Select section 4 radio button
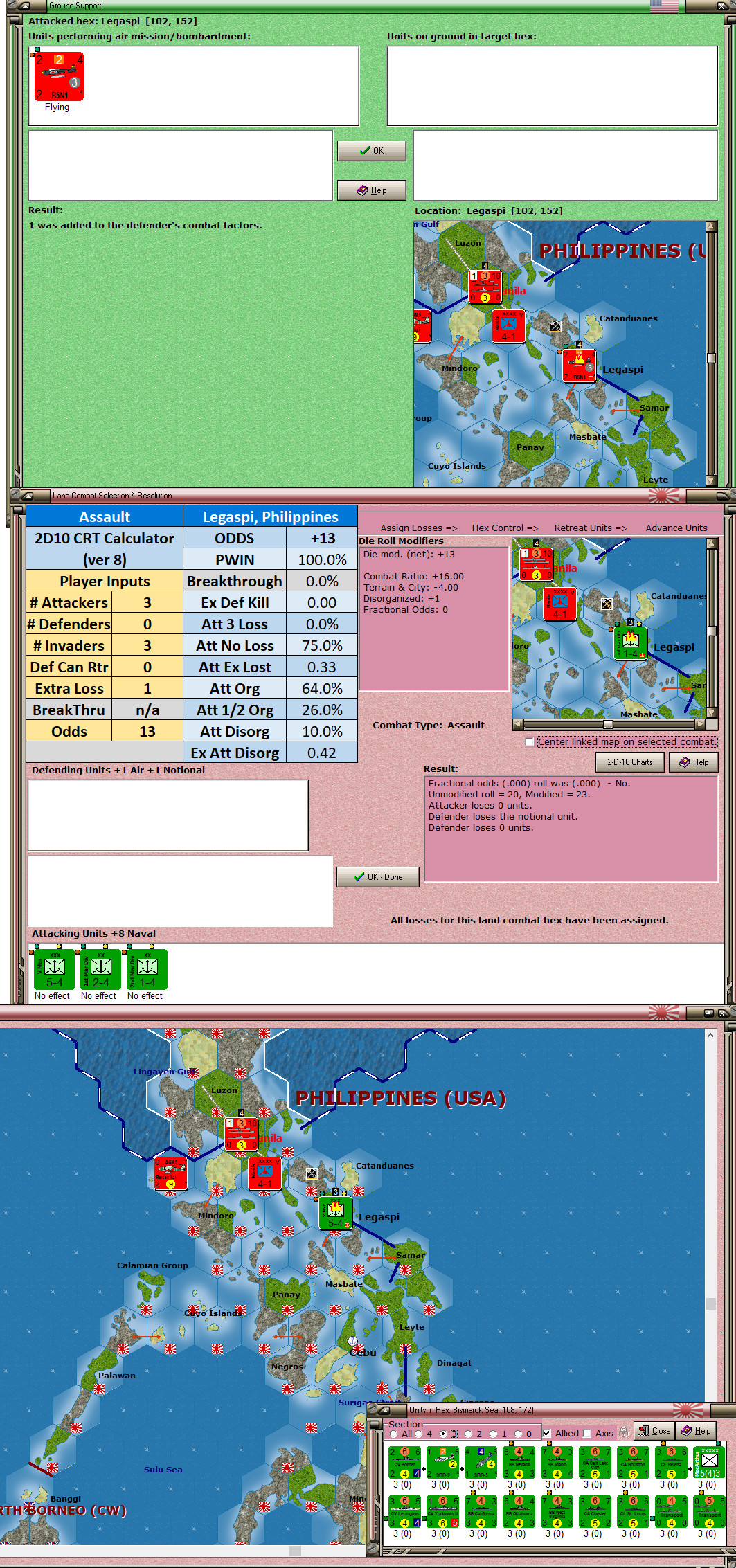The image size is (736, 1568). pos(418,1434)
